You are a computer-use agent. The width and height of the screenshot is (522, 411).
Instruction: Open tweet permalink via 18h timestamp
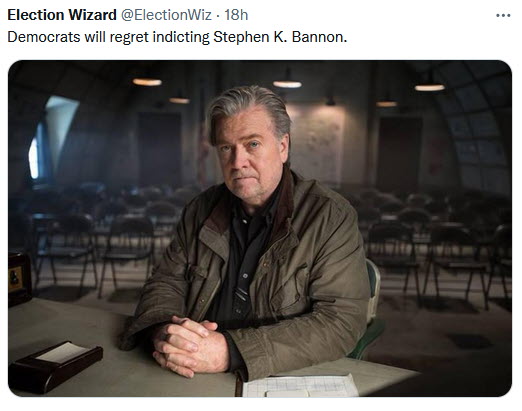[x=236, y=15]
